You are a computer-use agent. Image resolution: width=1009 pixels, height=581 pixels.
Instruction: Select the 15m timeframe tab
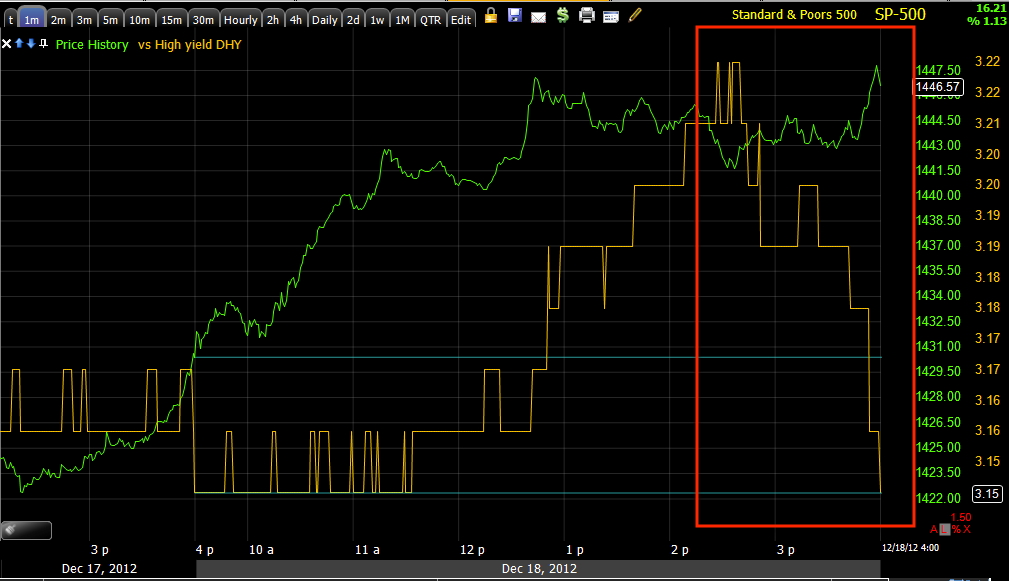(171, 20)
